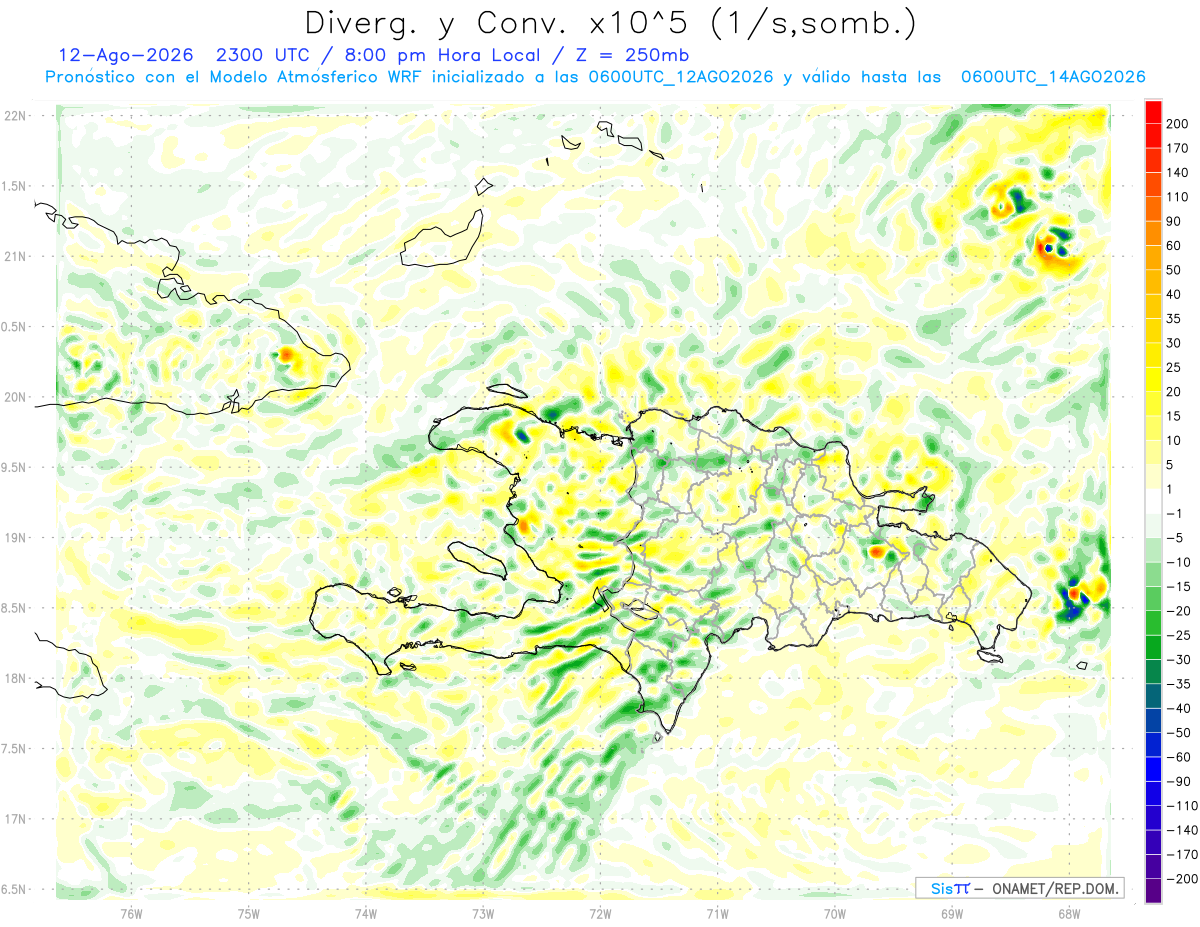This screenshot has width=1200, height=927.
Task: Click the latitude label '17N'
Action: coord(15,819)
